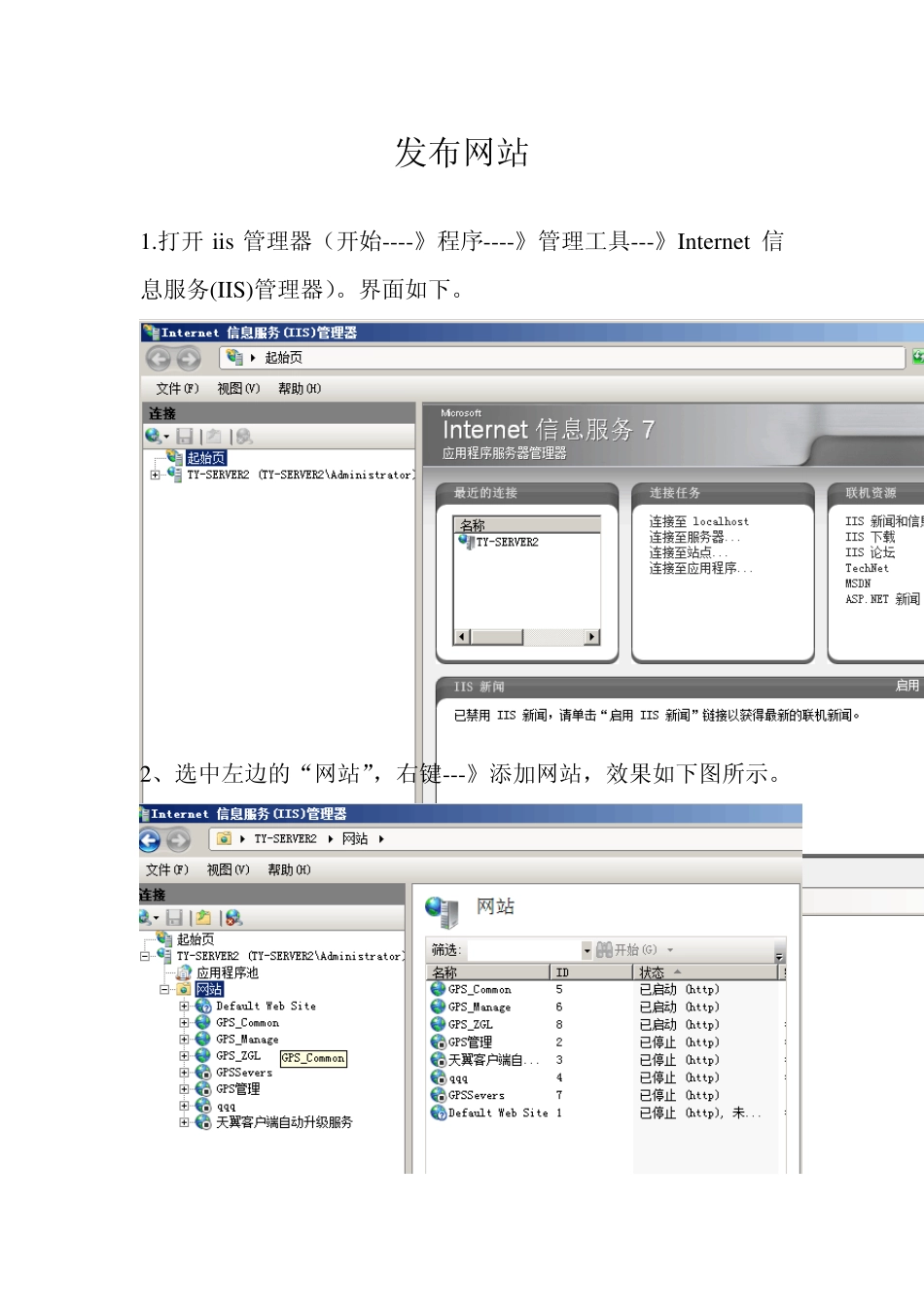Collapse the TY-SERVER2 node in the 网站 window tree

click(x=145, y=956)
